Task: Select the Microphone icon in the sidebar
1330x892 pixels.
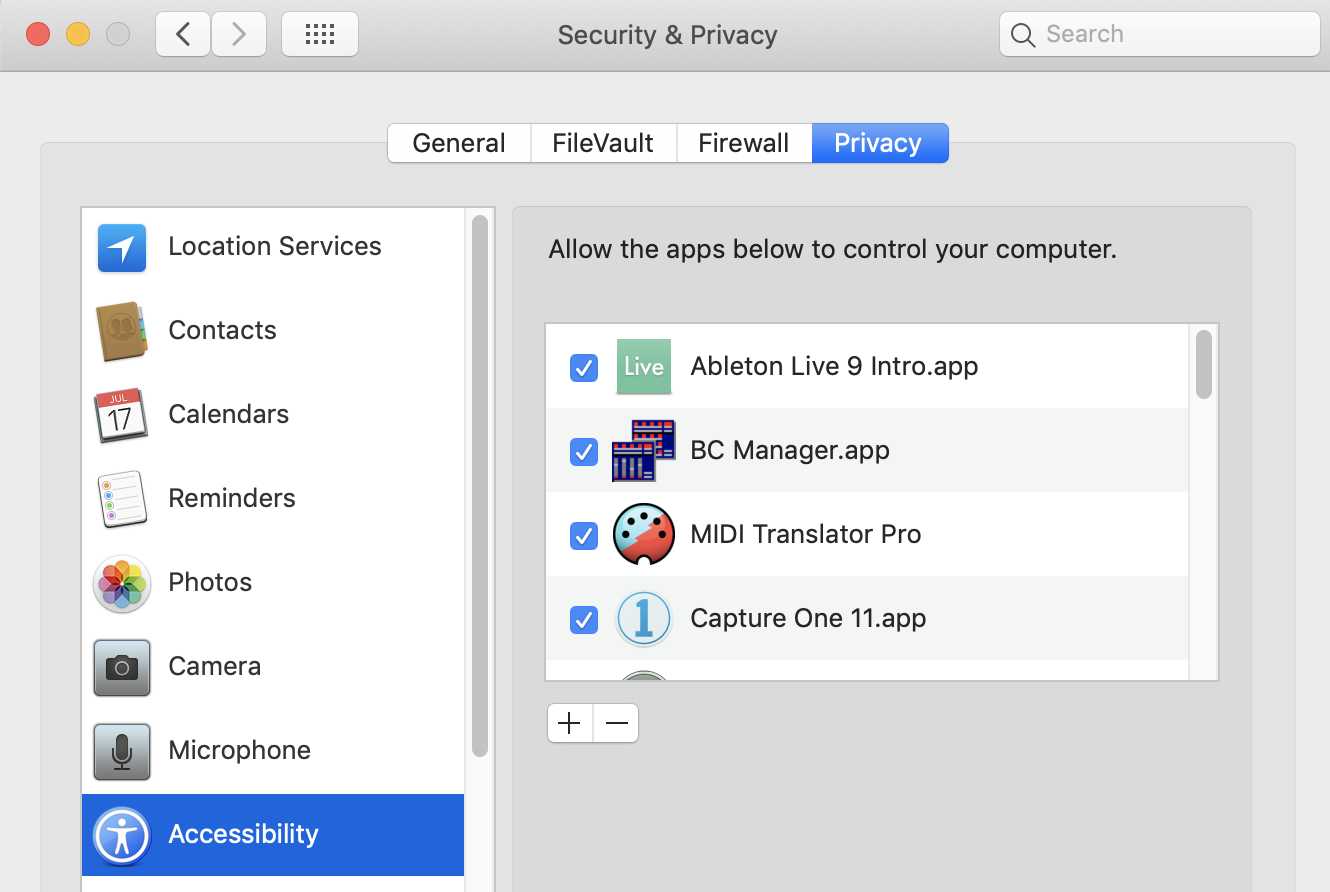Action: pos(122,751)
